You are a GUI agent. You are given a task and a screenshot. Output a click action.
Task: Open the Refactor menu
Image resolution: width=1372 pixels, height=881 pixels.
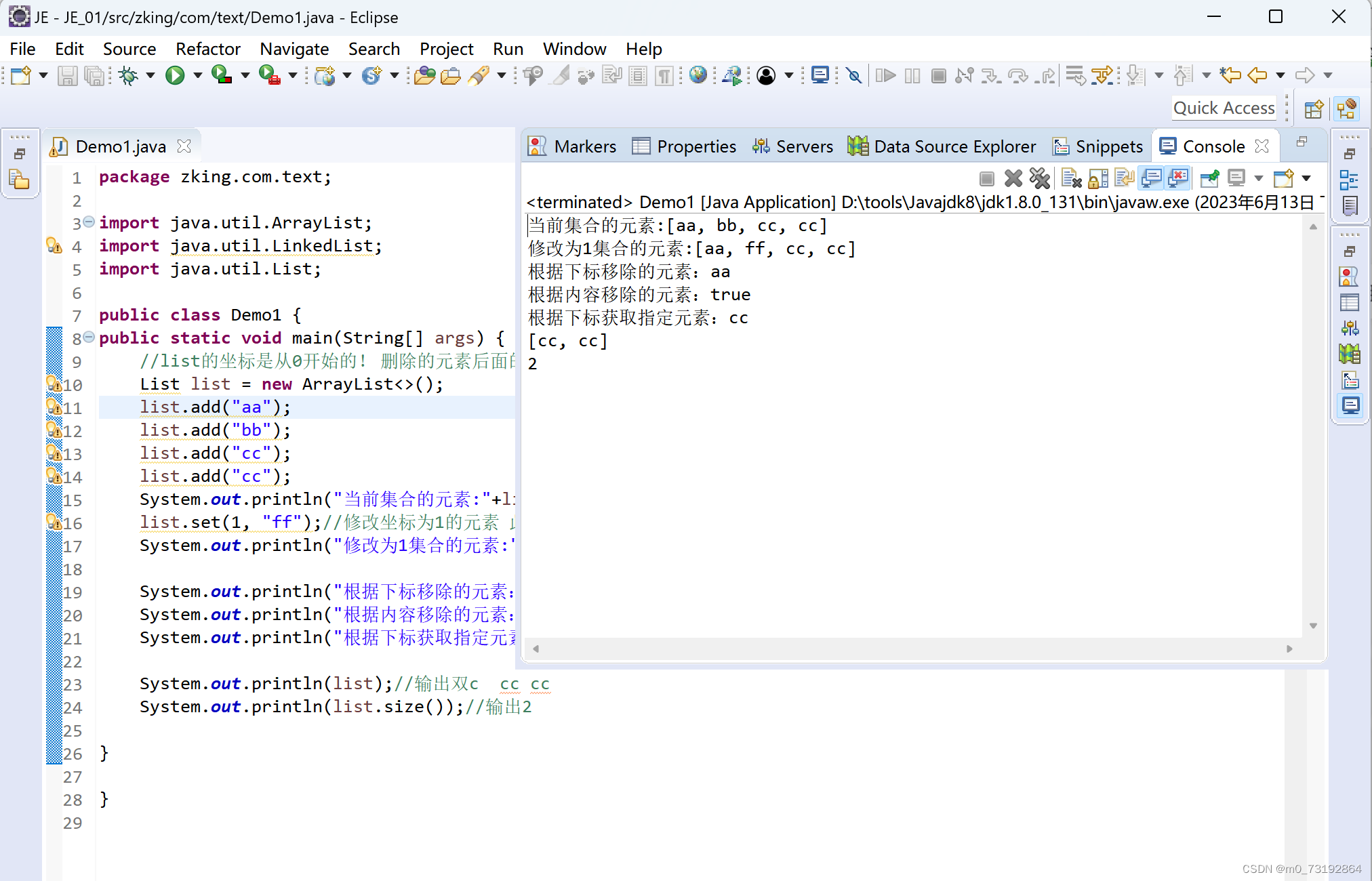[x=208, y=49]
